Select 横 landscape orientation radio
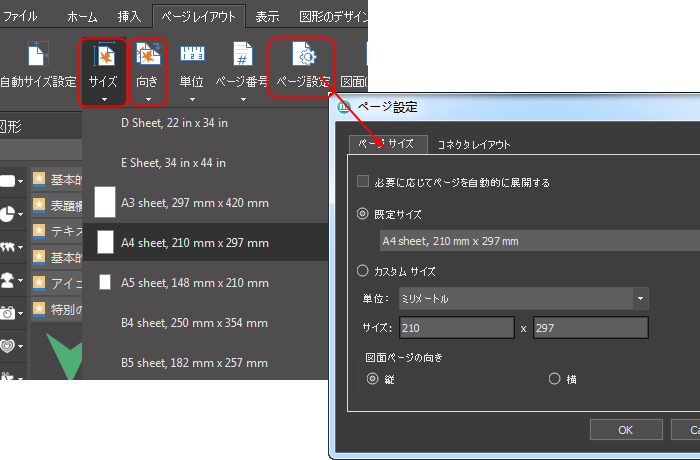 point(554,379)
